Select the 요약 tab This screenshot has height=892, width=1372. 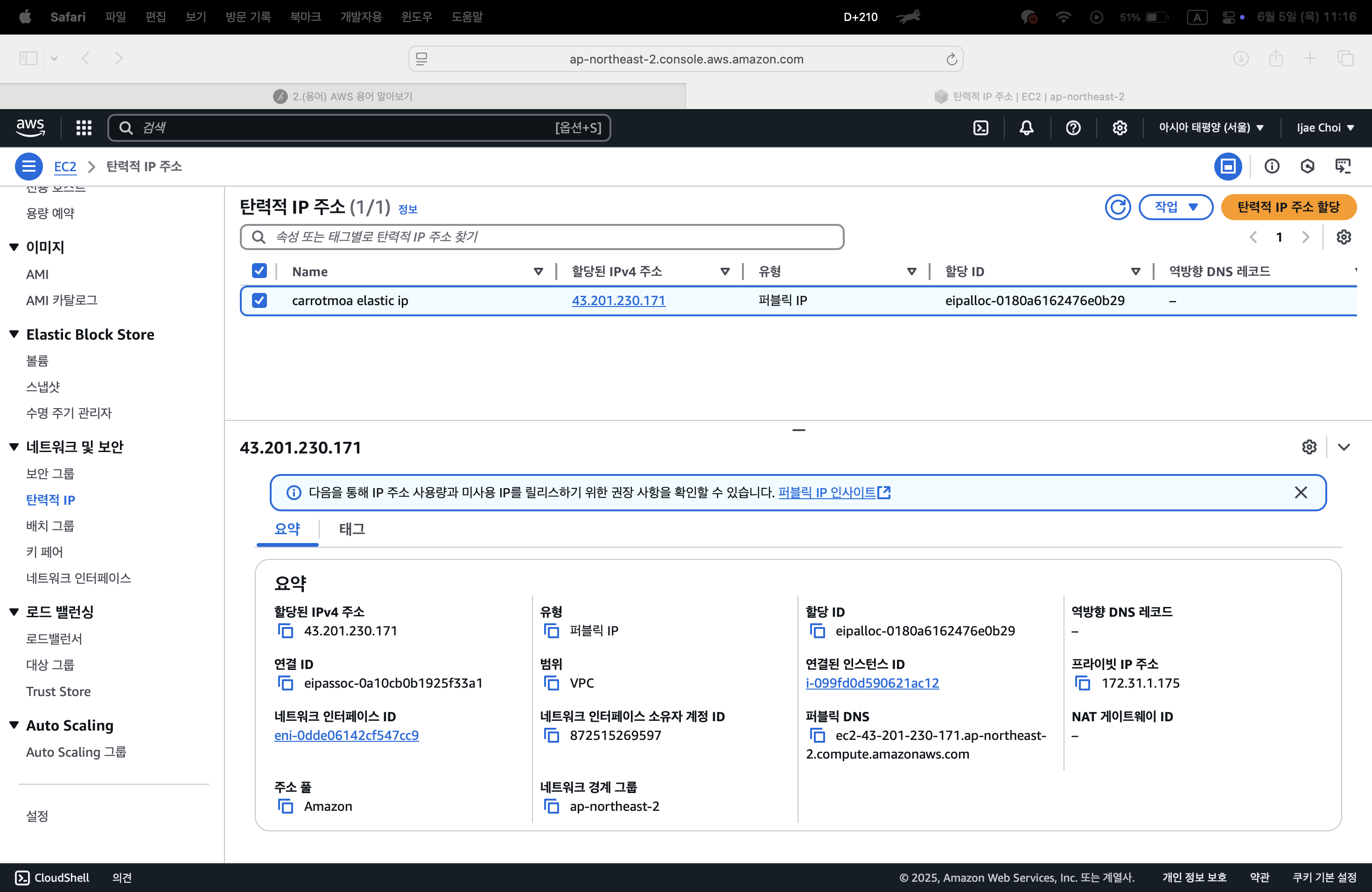[287, 529]
